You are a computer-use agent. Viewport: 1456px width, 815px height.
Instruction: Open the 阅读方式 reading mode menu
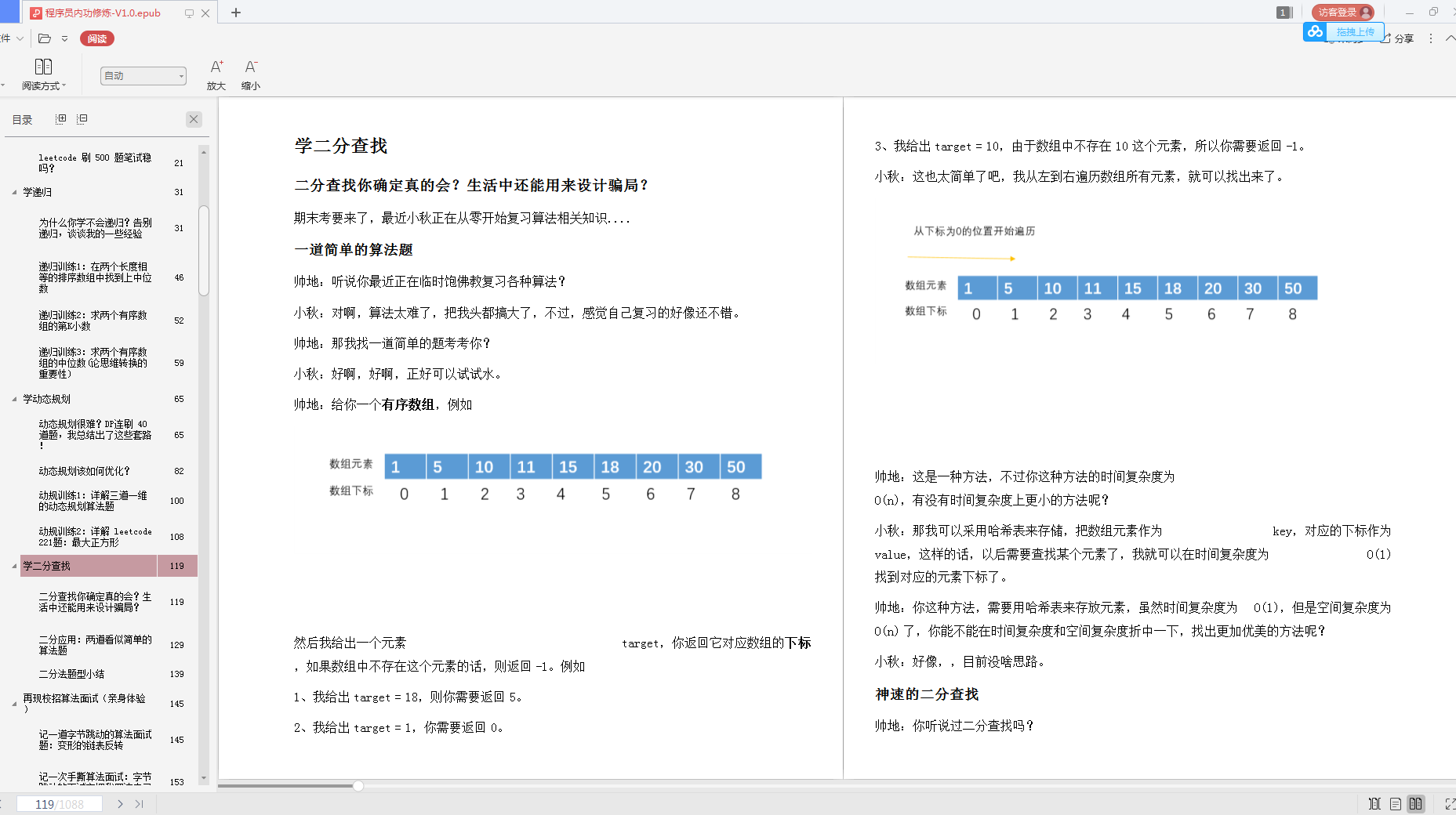click(x=44, y=75)
